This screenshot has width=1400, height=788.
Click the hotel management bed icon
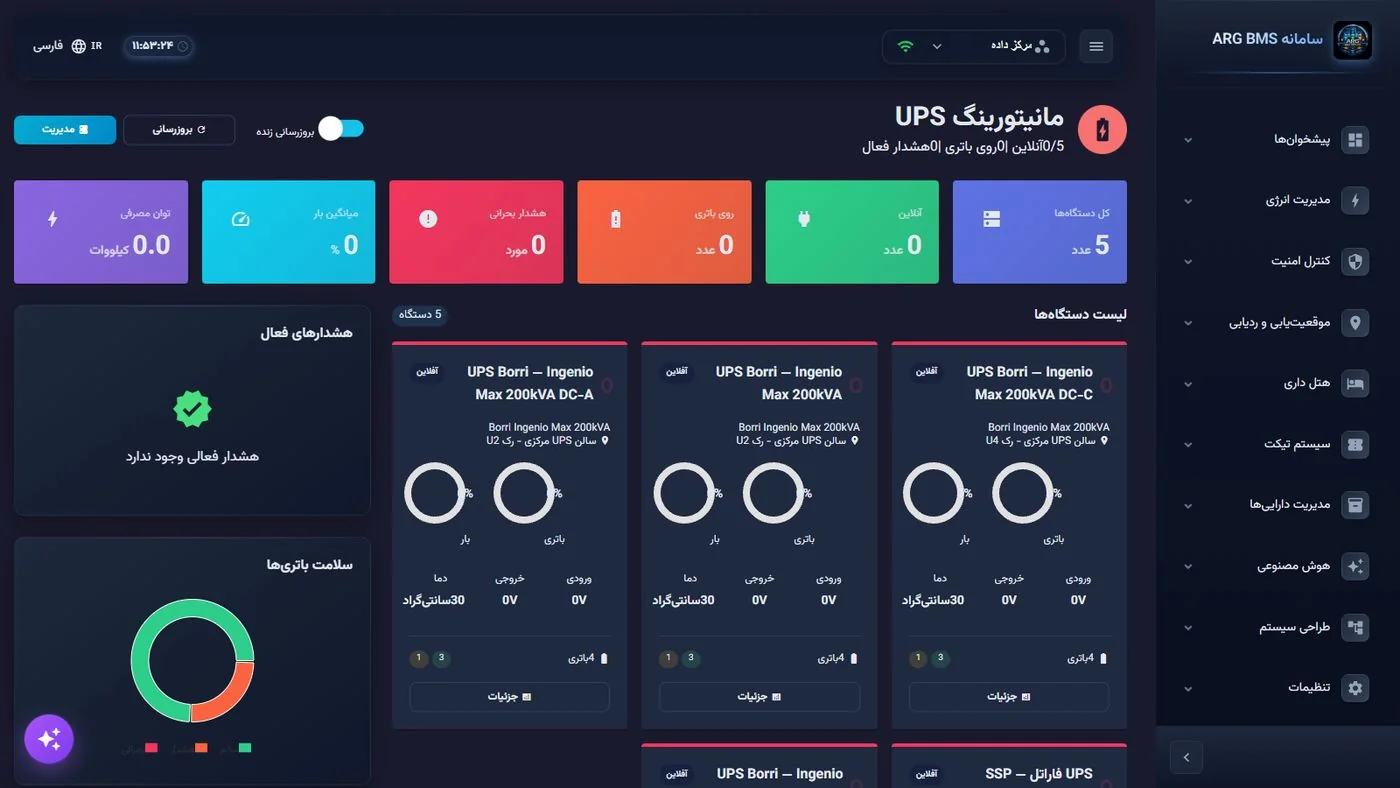[x=1355, y=384]
